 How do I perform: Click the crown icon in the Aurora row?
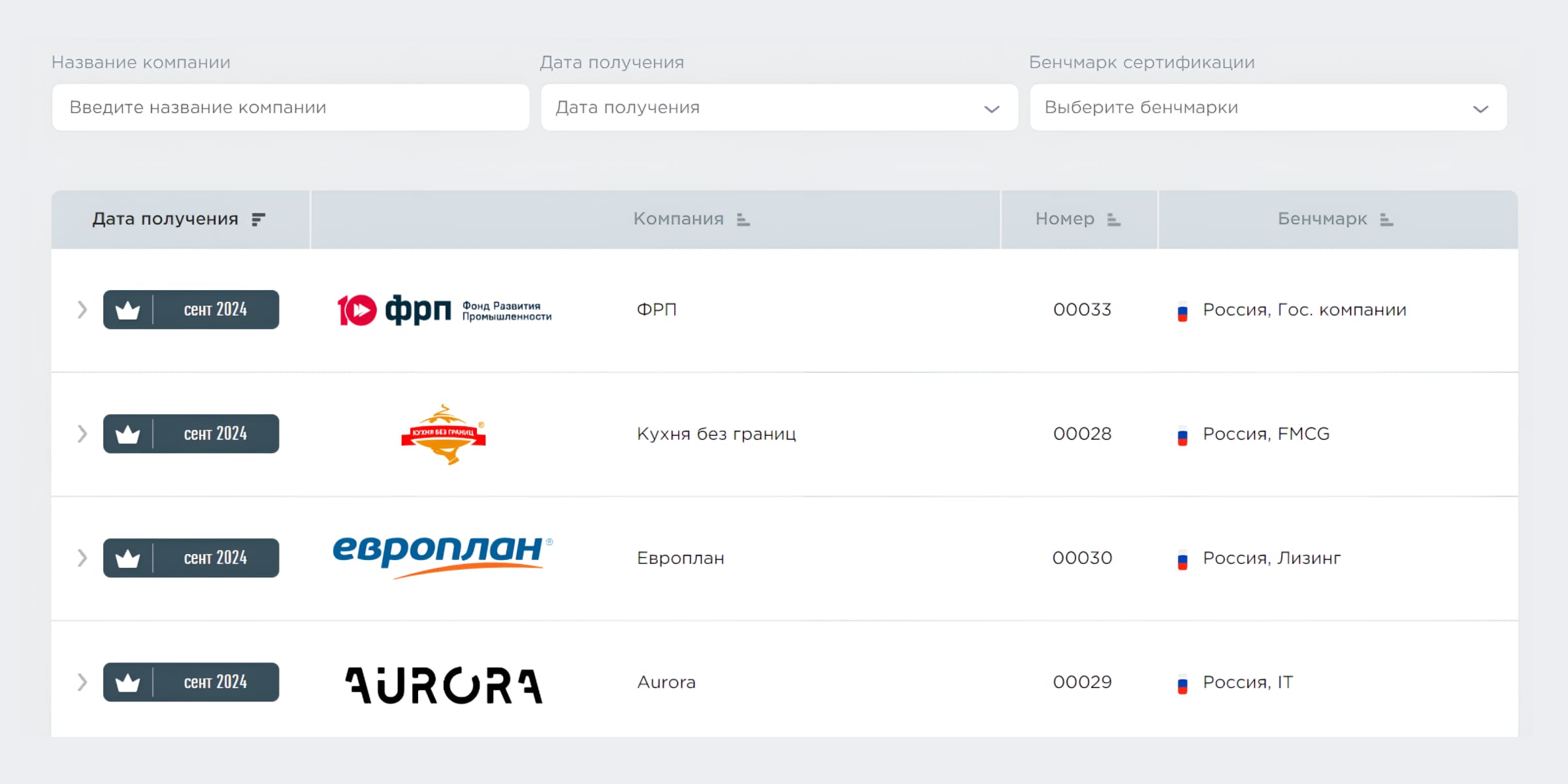(128, 682)
